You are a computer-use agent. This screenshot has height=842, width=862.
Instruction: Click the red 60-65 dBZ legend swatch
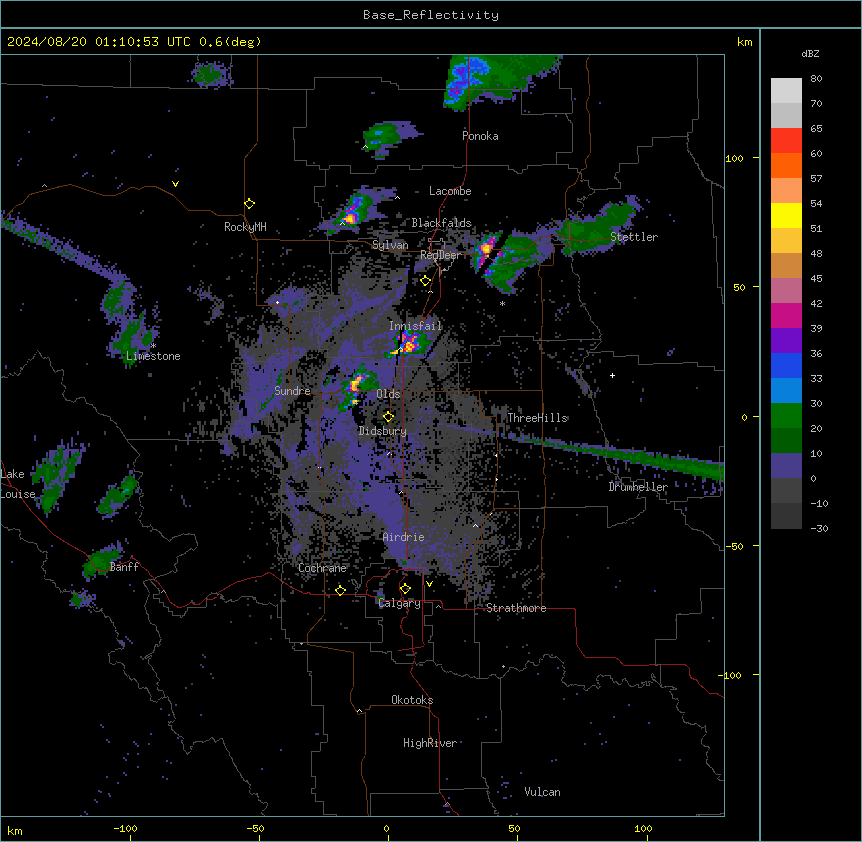[x=786, y=141]
